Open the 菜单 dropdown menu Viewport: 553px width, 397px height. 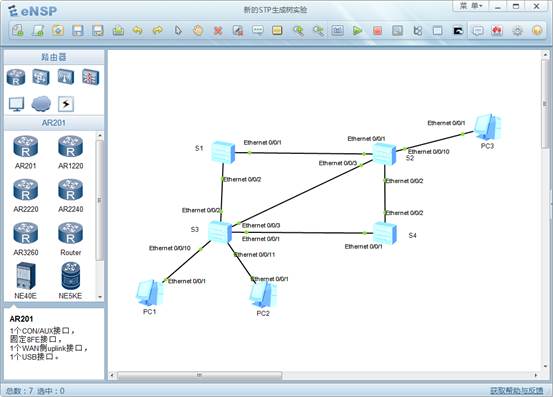pos(471,6)
